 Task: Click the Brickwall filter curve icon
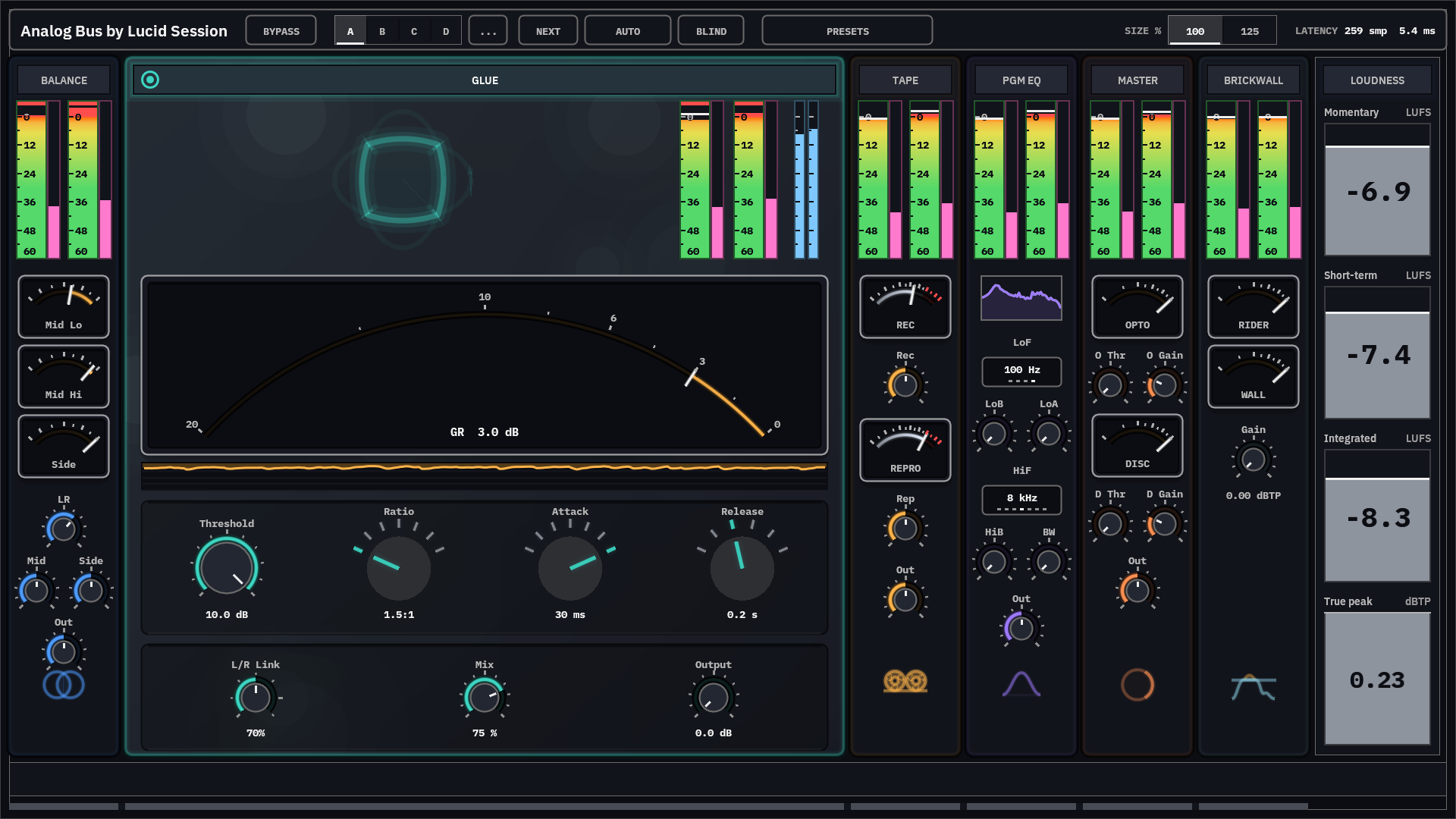(x=1254, y=687)
